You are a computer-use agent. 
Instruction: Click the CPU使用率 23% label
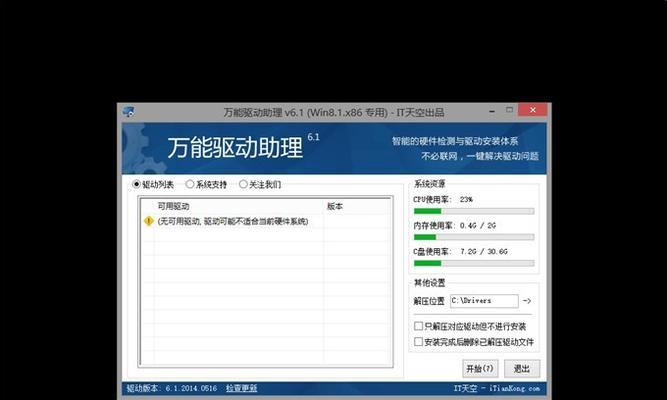click(443, 199)
